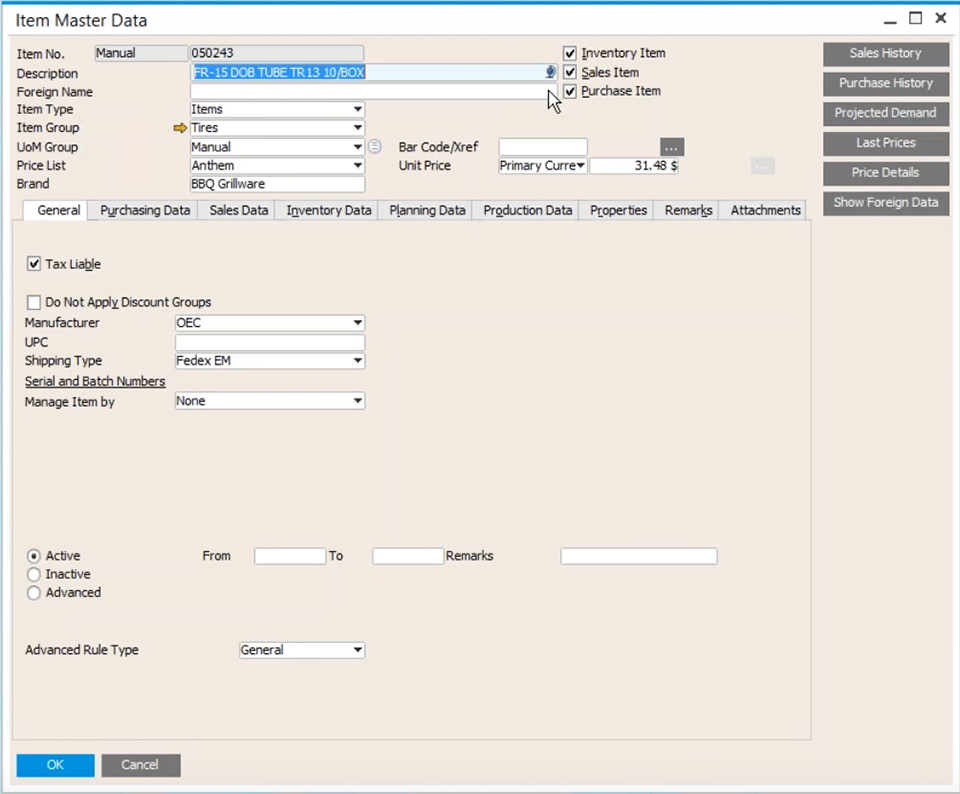Open the Item Type dropdown
The width and height of the screenshot is (960, 794).
coord(357,109)
